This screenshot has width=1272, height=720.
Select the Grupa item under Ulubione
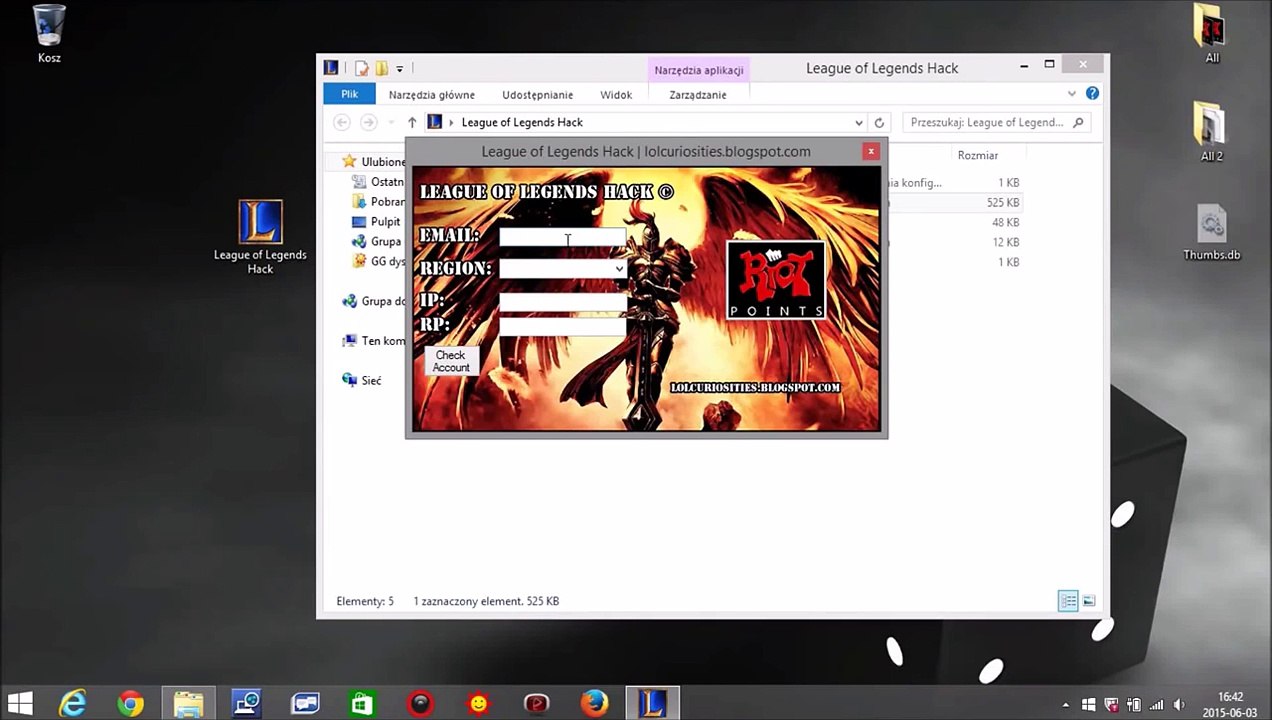click(377, 241)
